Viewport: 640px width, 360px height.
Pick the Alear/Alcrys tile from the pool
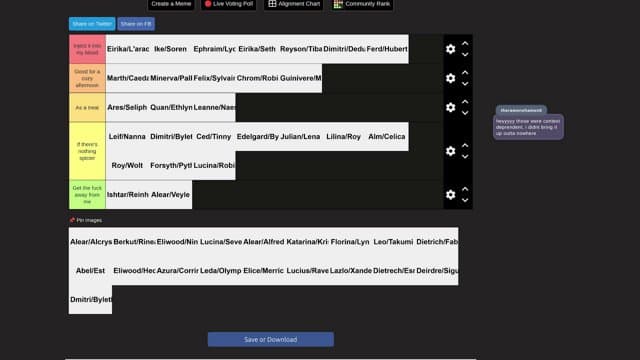[91, 242]
